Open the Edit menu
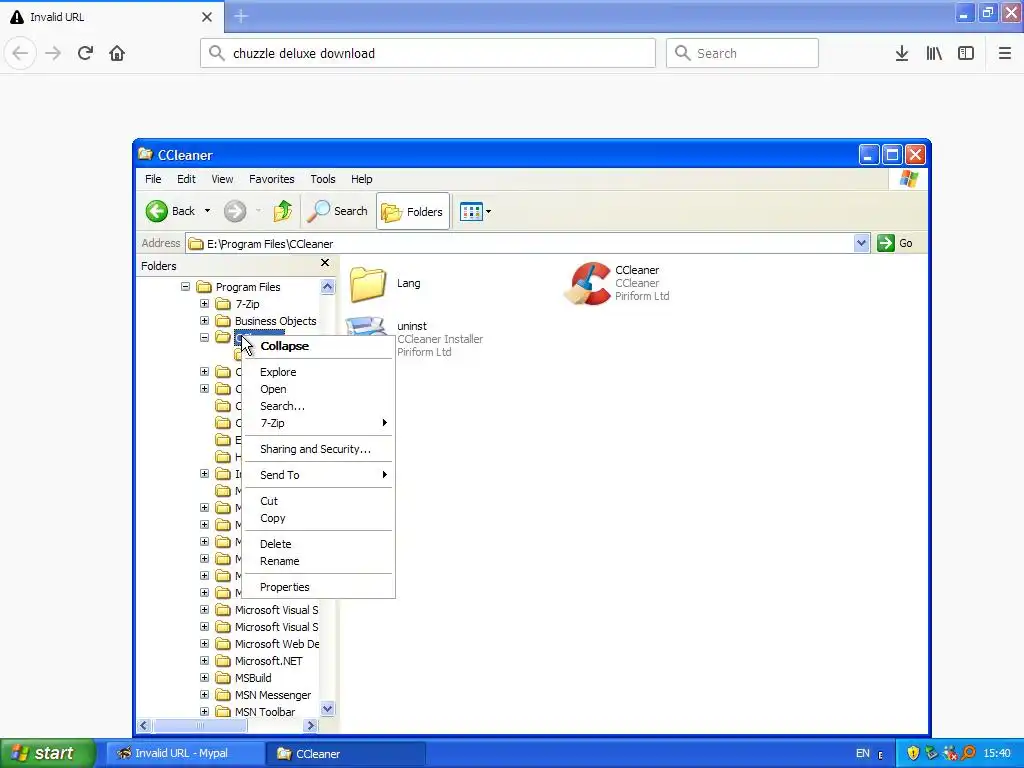Viewport: 1024px width, 768px height. 186,179
